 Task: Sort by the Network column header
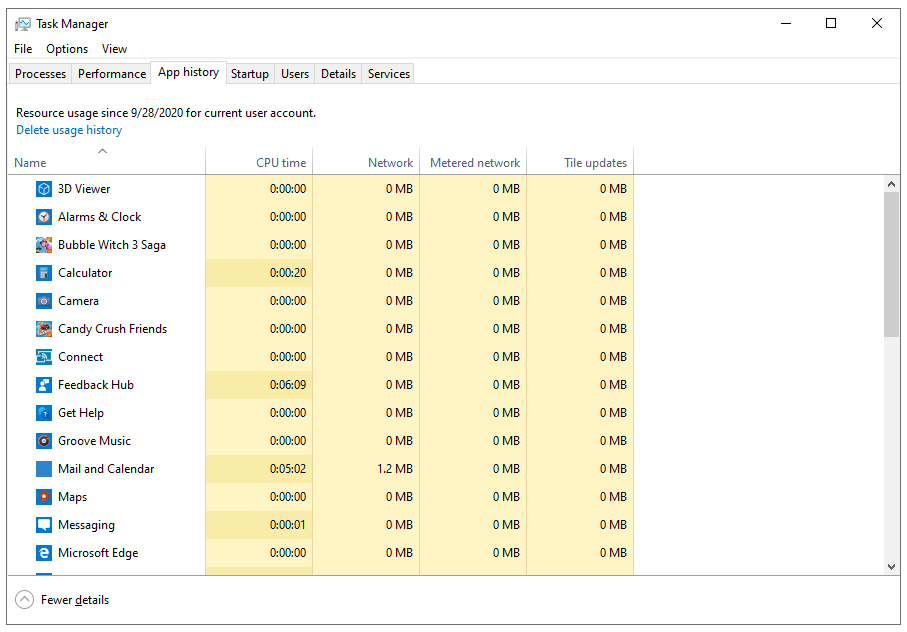click(x=366, y=161)
